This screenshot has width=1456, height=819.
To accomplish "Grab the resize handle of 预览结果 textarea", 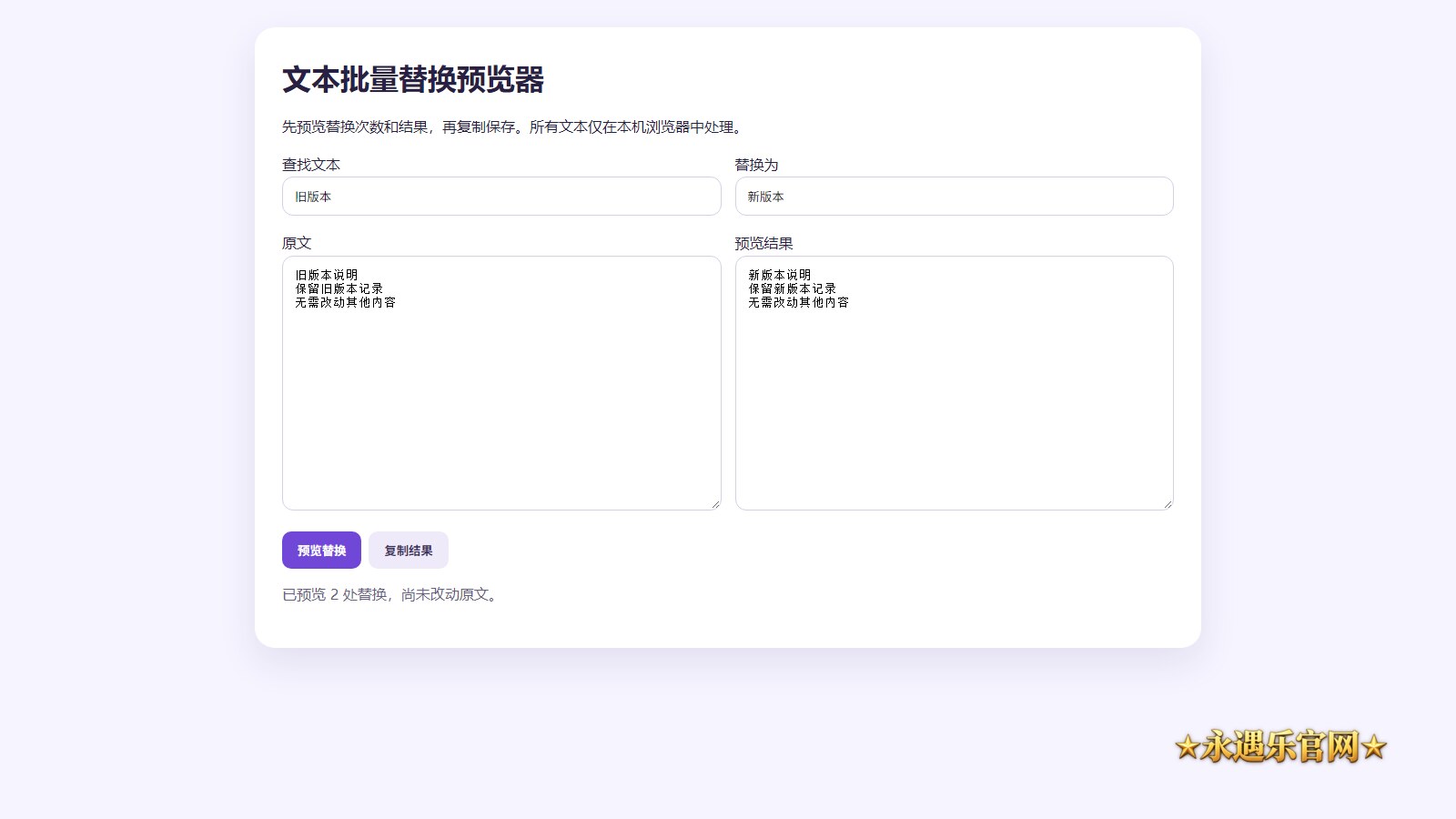I will (1168, 504).
